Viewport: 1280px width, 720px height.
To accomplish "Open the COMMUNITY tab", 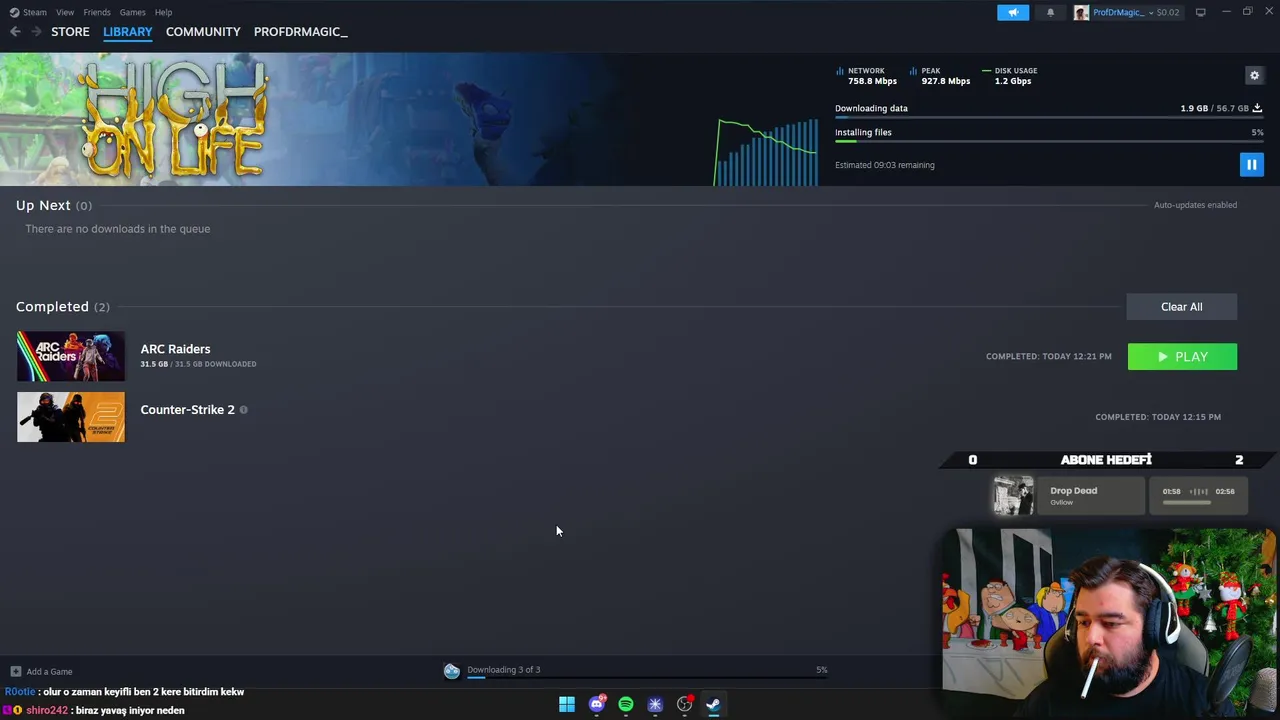I will 203,32.
